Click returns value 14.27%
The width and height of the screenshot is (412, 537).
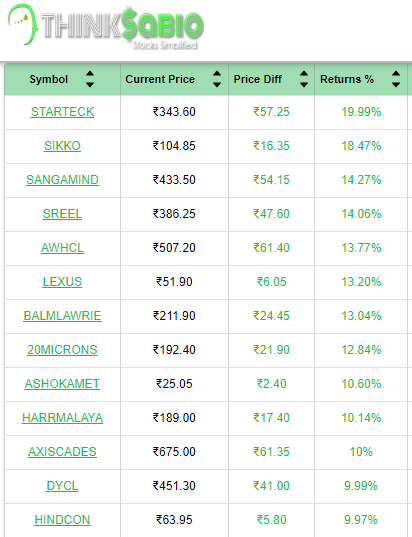click(361, 180)
